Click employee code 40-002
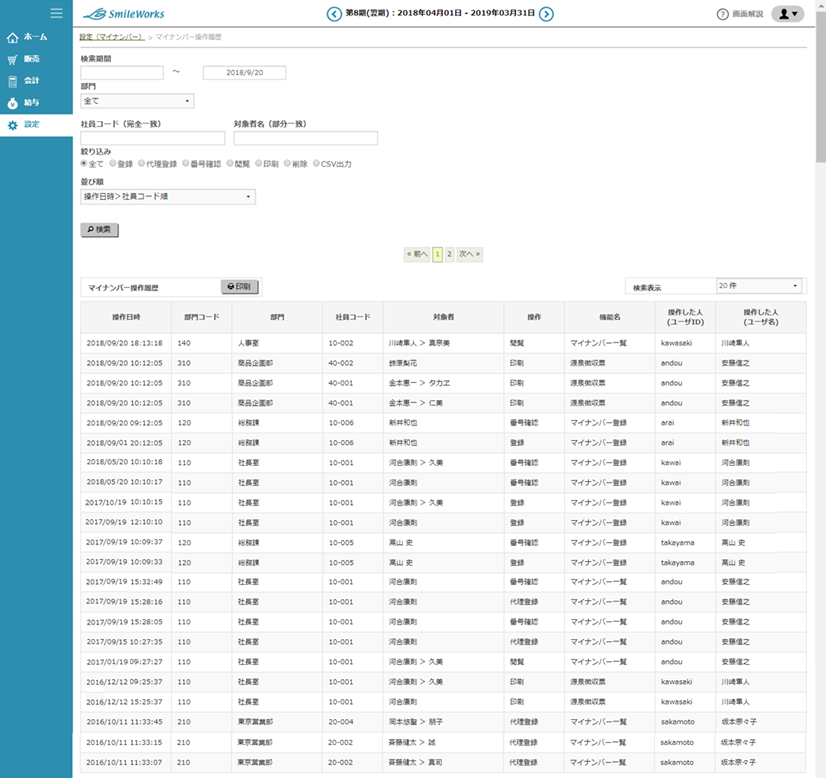 point(341,363)
